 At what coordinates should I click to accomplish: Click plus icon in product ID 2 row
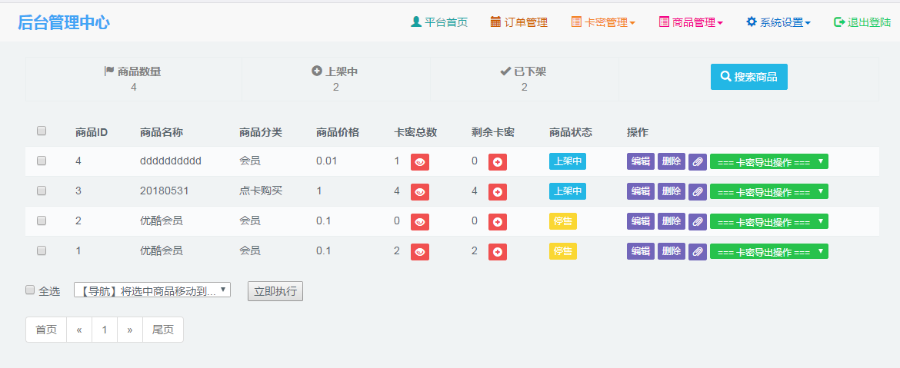(497, 222)
